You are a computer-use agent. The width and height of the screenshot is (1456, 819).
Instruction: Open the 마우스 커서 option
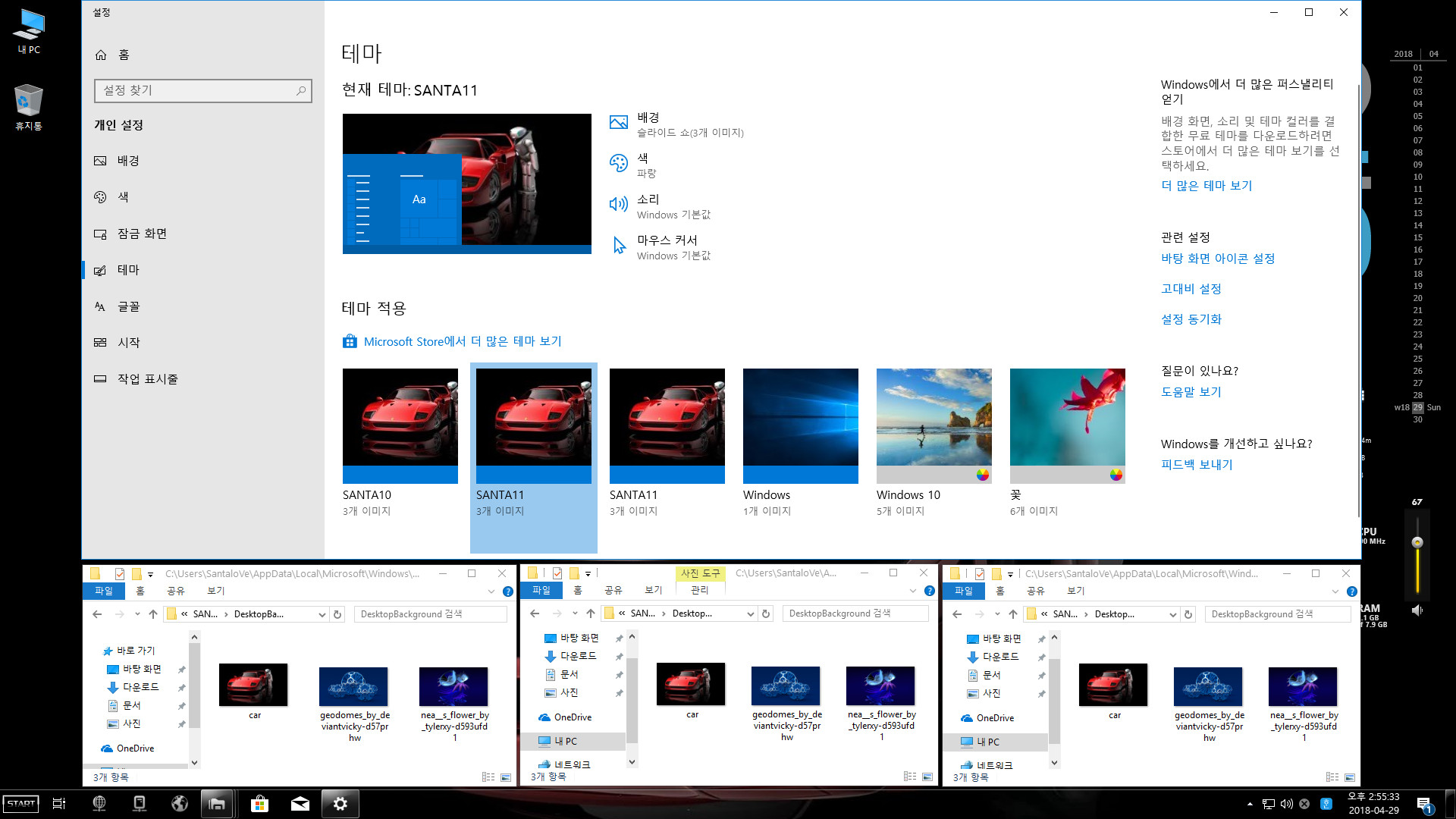[x=660, y=247]
